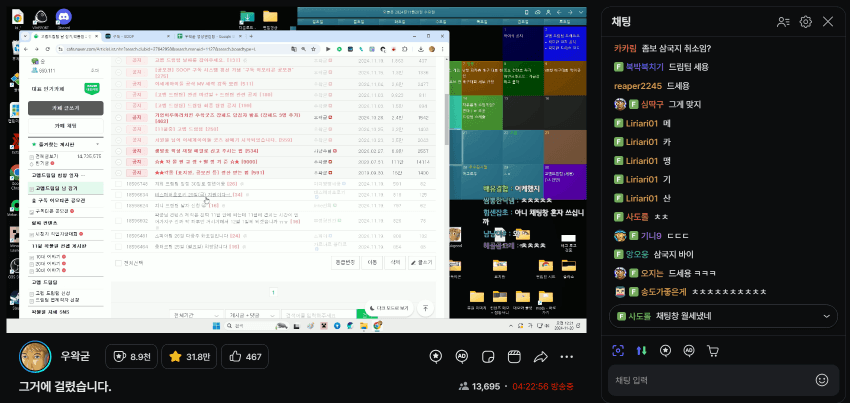Screen dimensions: 850x403
Task: Open chat settings gear icon
Action: coord(805,21)
